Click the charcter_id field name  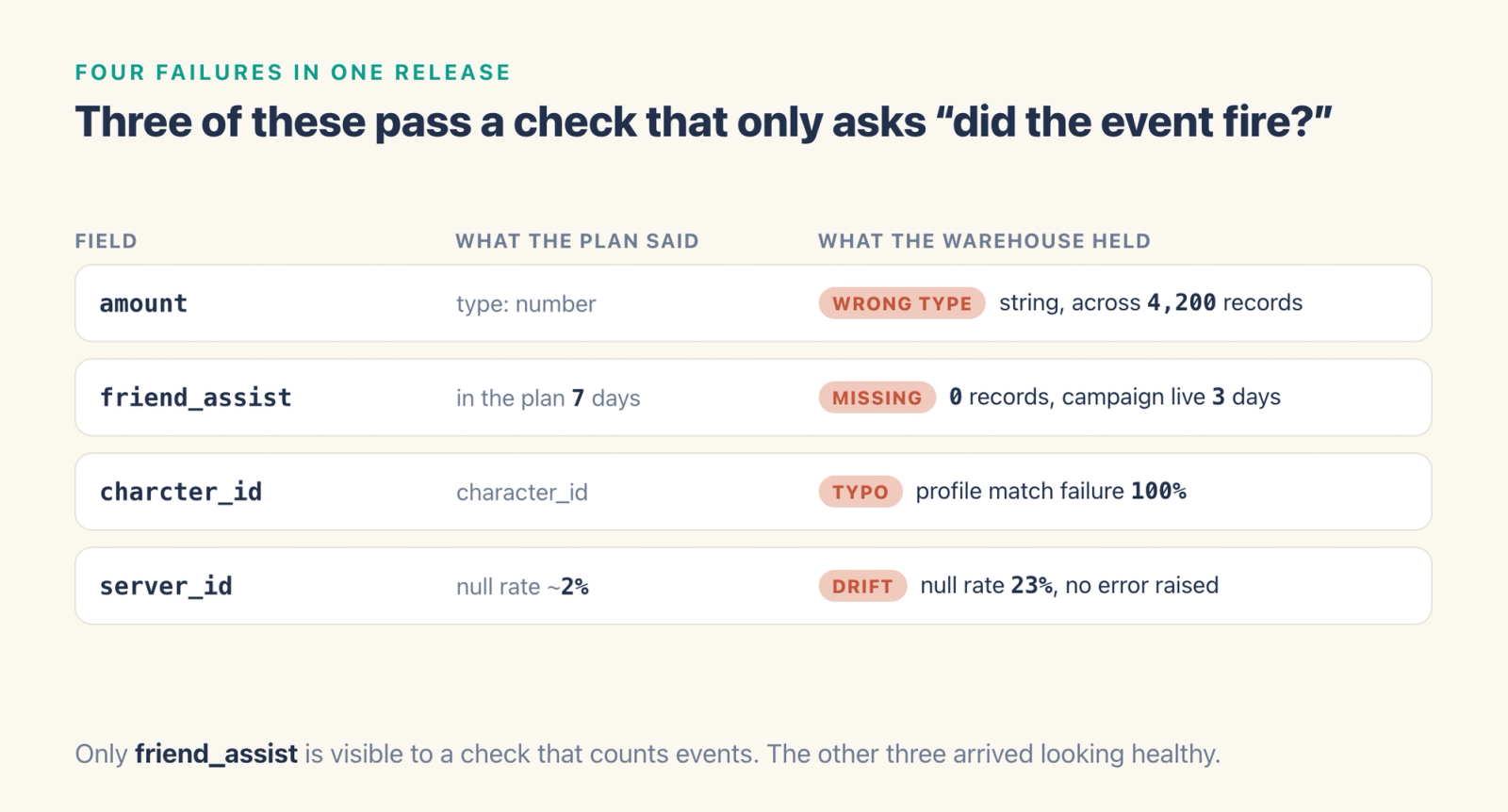181,492
